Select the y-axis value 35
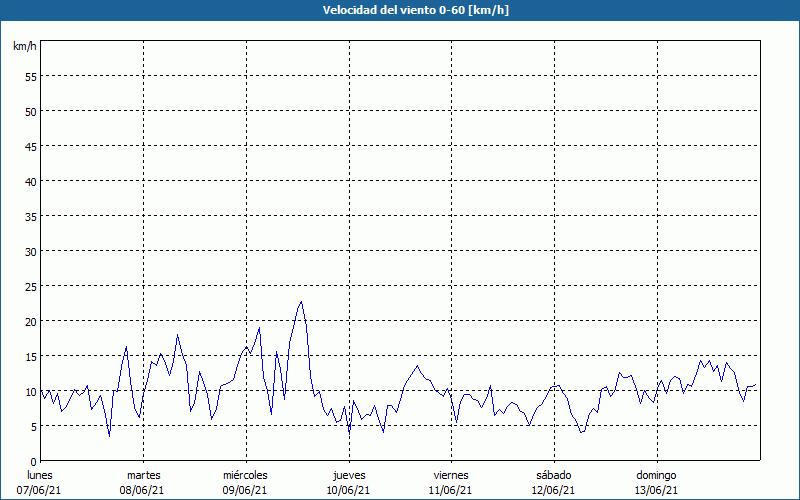Screen dimensions: 800x500 coord(31,216)
